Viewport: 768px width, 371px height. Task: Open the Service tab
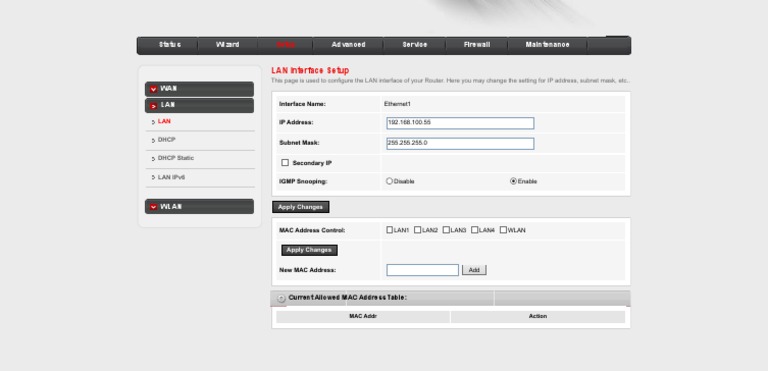[x=415, y=45]
